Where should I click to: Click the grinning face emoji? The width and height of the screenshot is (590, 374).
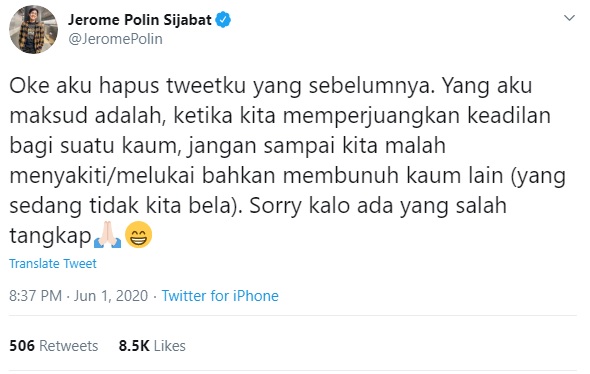(x=138, y=235)
